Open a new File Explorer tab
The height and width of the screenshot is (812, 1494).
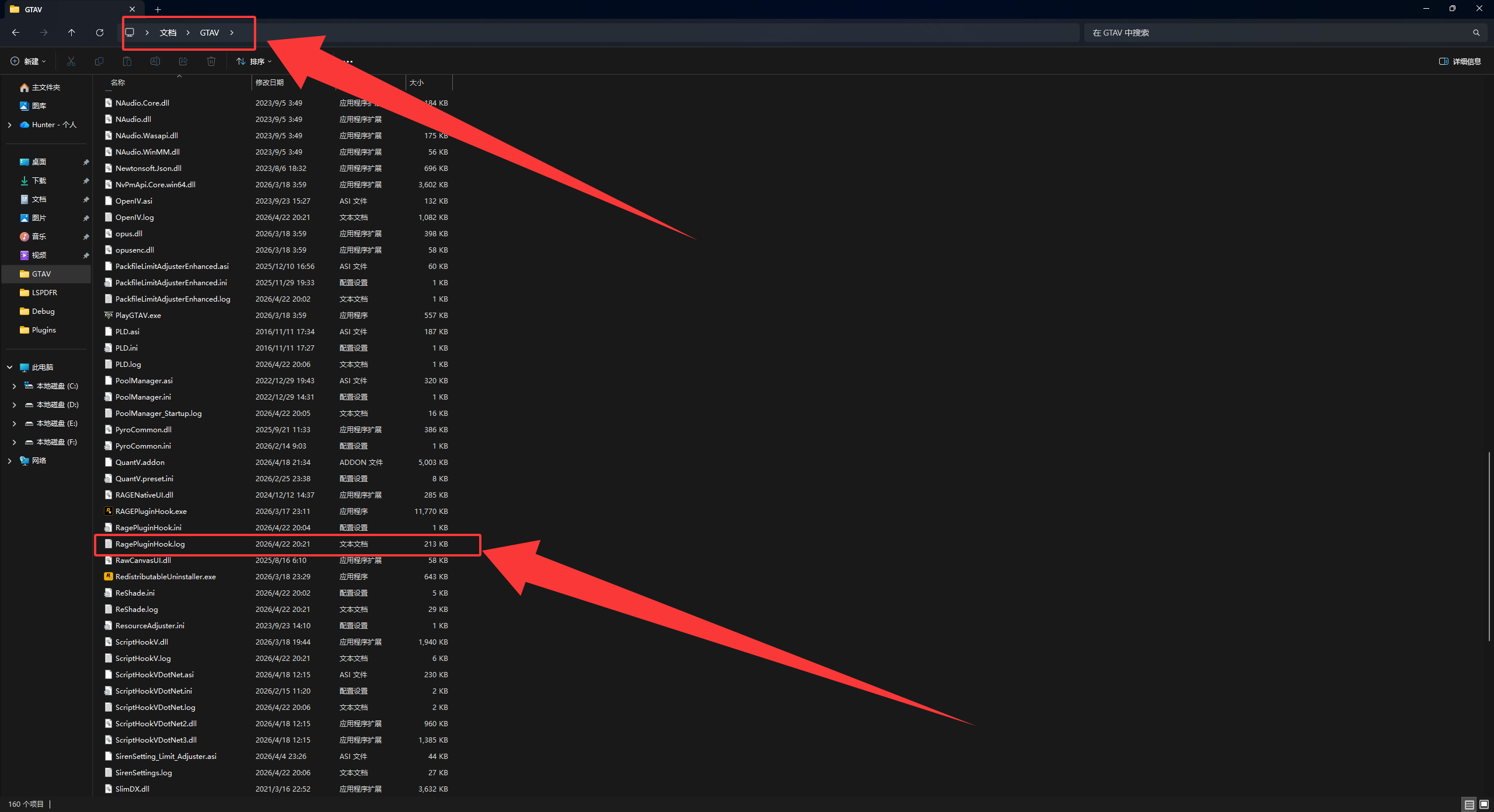(x=158, y=9)
